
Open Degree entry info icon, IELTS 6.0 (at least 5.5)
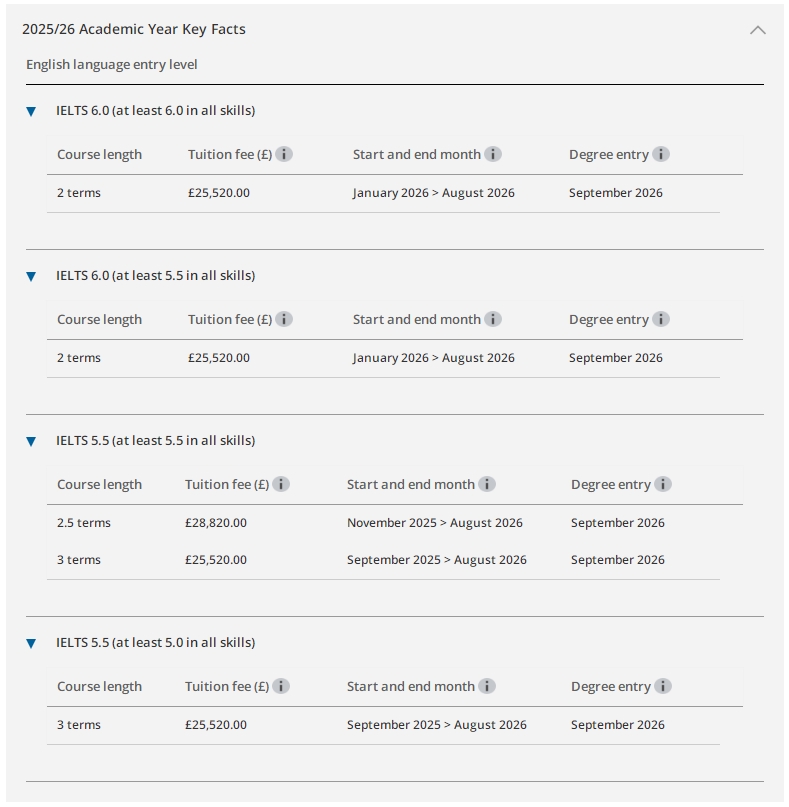pyautogui.click(x=661, y=319)
